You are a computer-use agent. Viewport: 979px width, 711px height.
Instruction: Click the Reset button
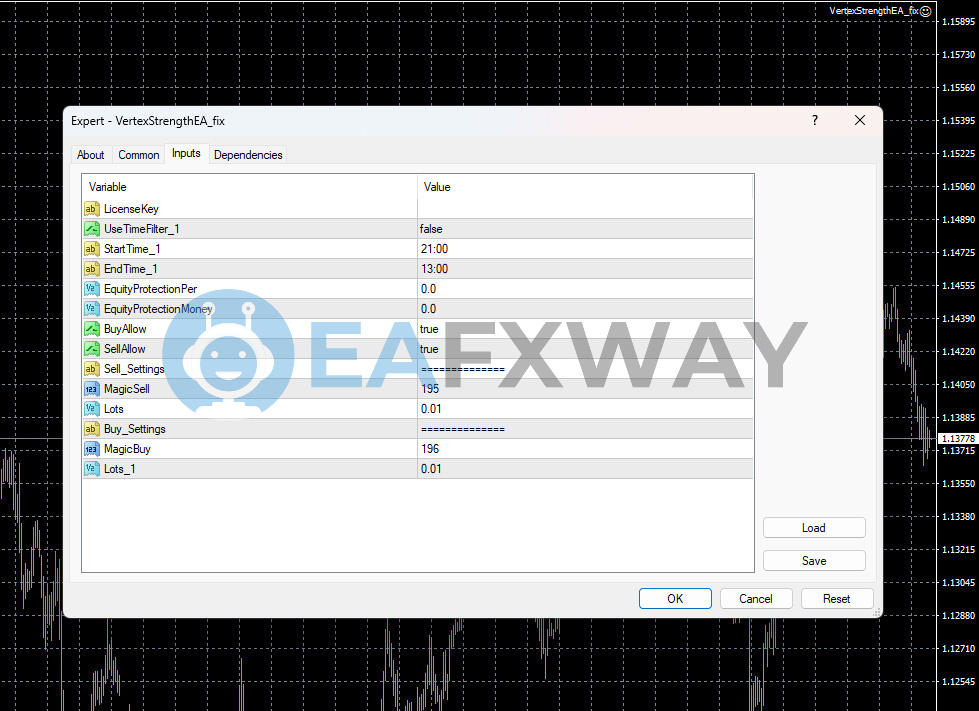click(836, 599)
